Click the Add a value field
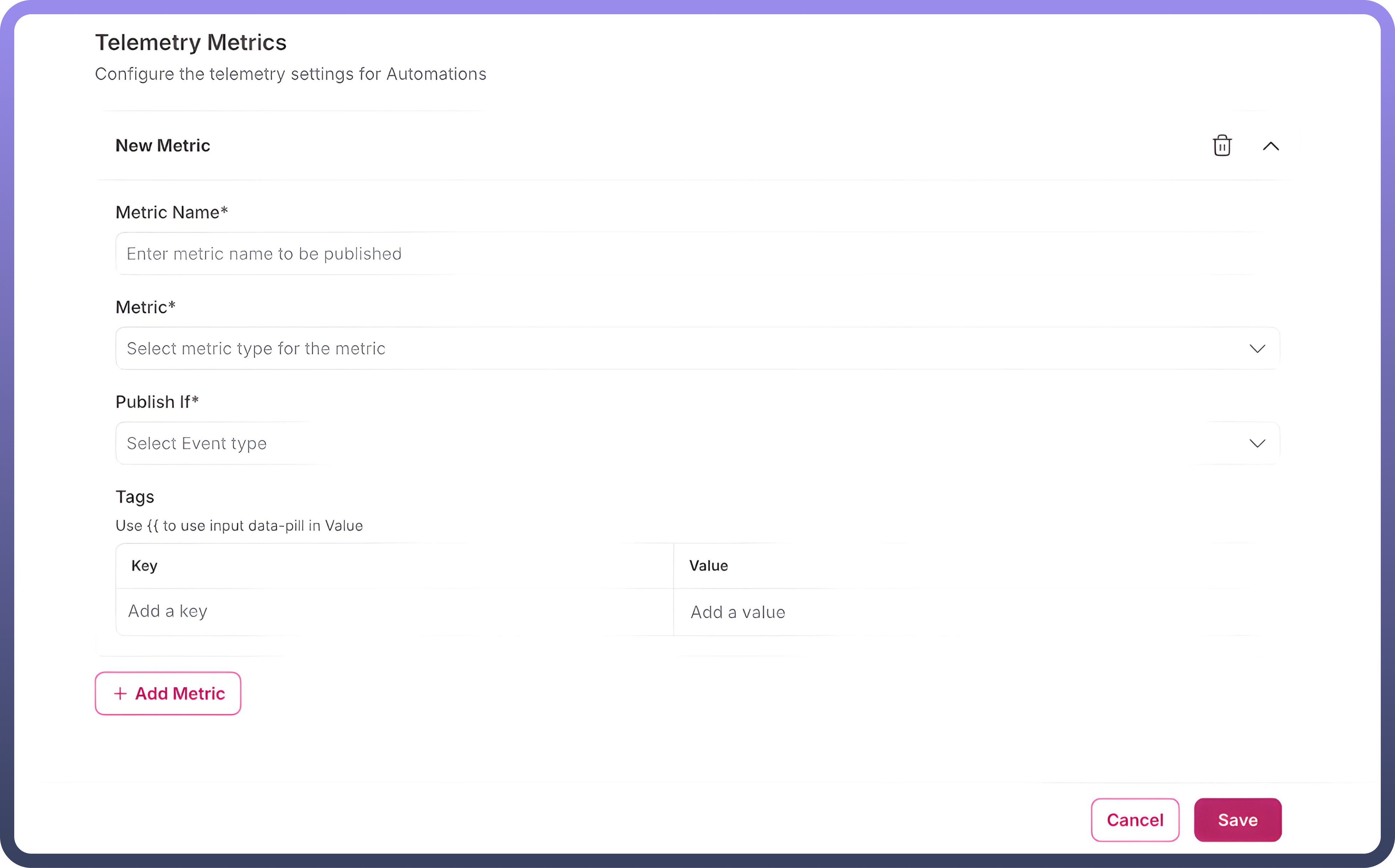Viewport: 1395px width, 868px height. 970,612
